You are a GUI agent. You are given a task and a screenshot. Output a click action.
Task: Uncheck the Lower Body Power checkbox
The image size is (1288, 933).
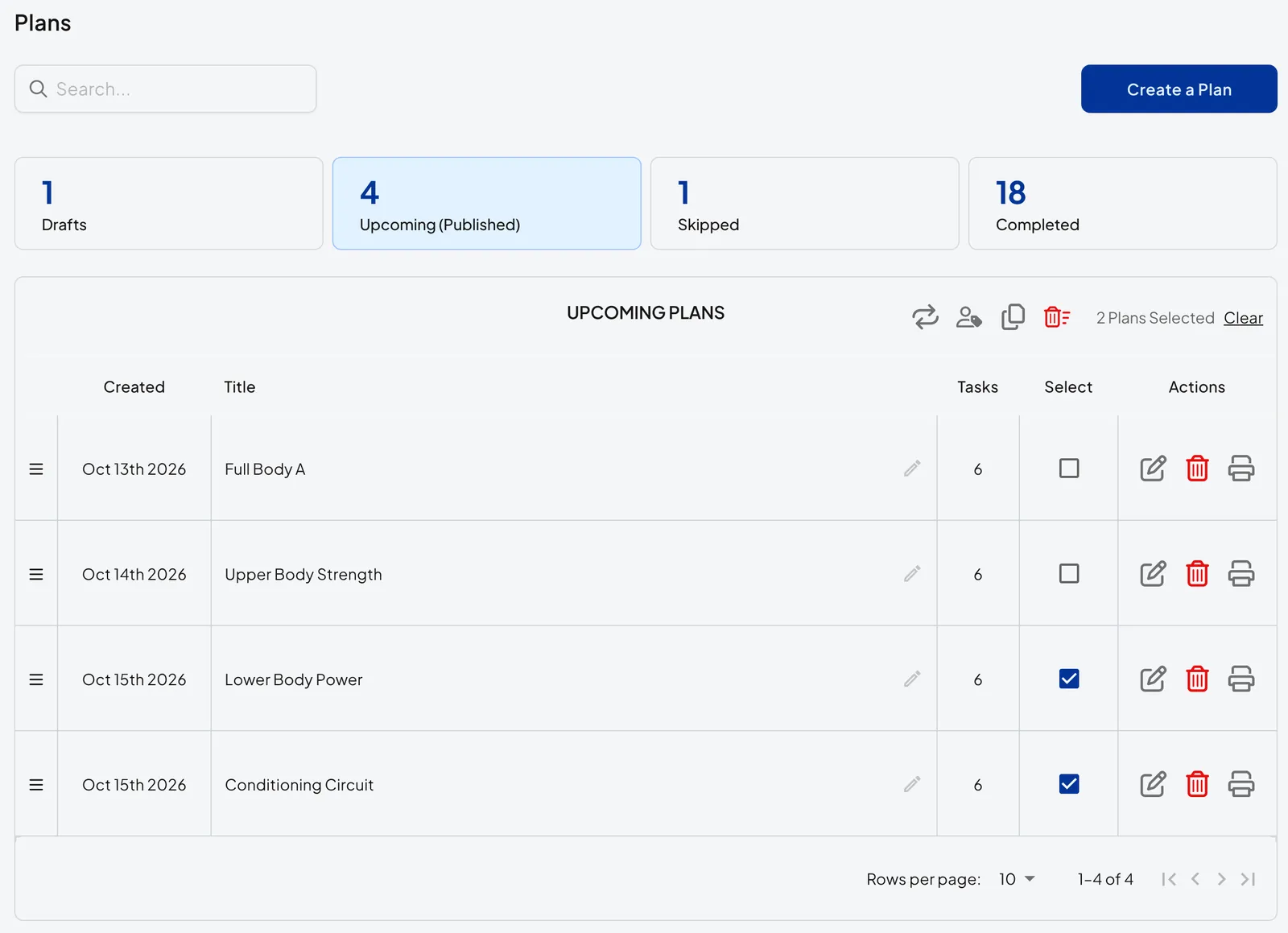tap(1069, 679)
